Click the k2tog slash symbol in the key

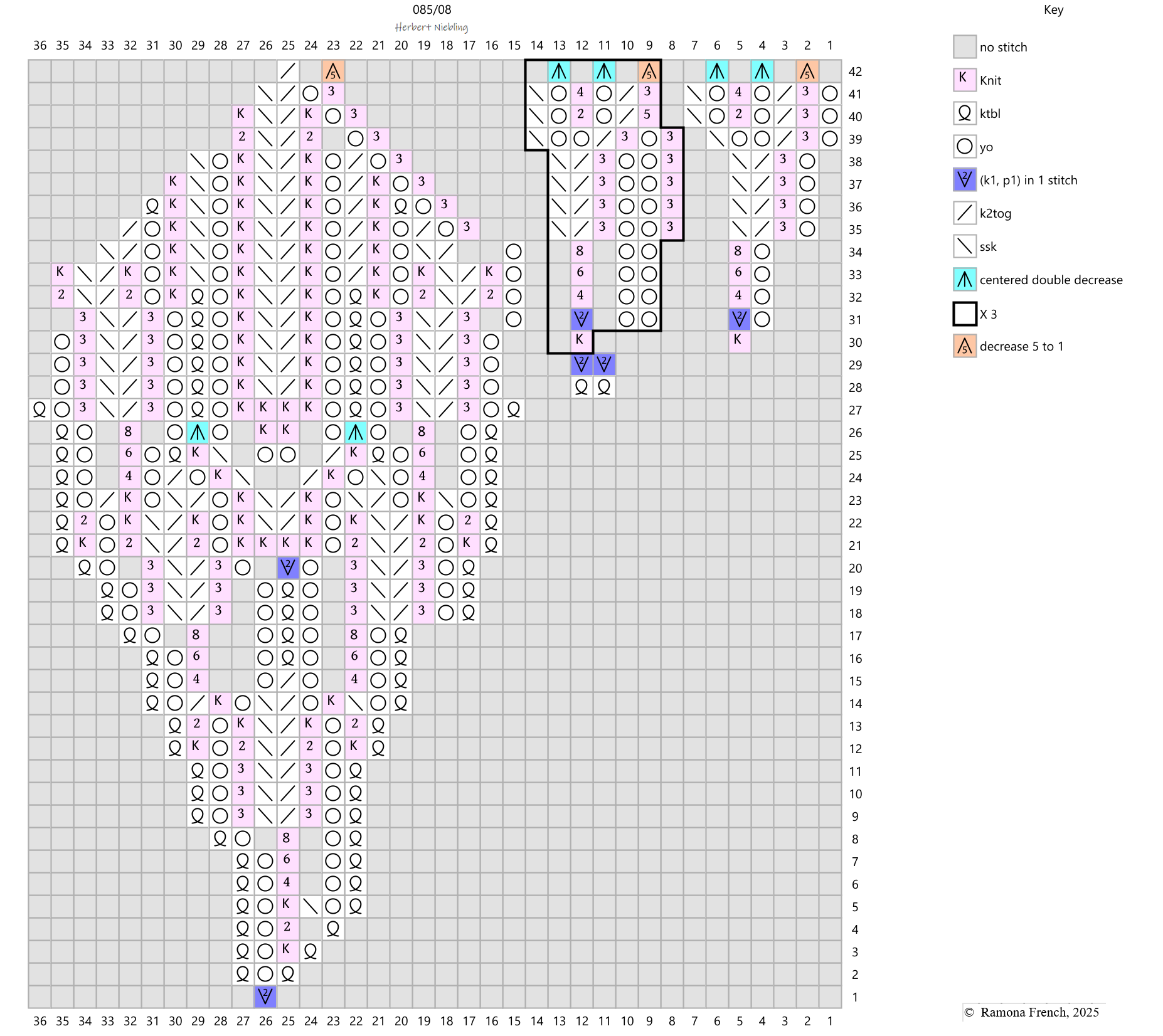coord(964,213)
